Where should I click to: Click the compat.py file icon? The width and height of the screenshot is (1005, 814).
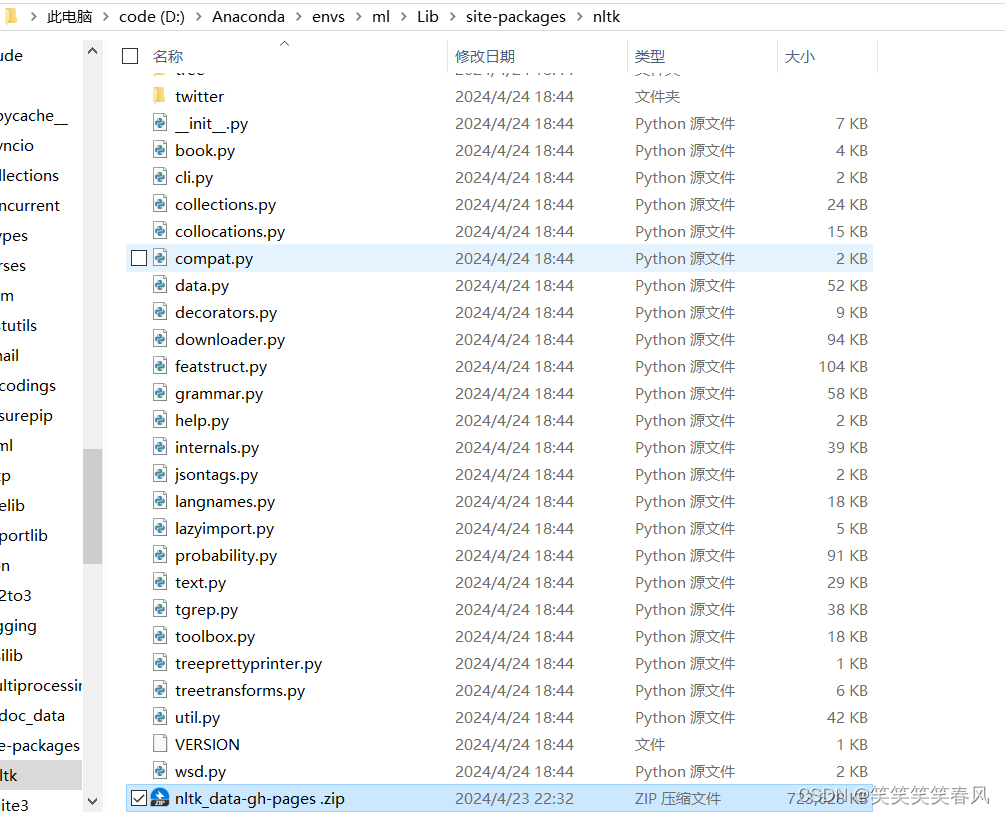[160, 258]
